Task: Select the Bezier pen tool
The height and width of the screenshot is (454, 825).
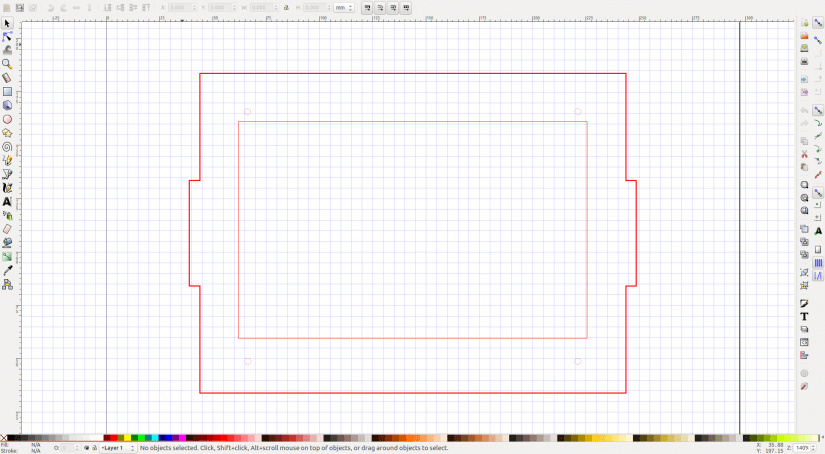Action: [x=7, y=174]
